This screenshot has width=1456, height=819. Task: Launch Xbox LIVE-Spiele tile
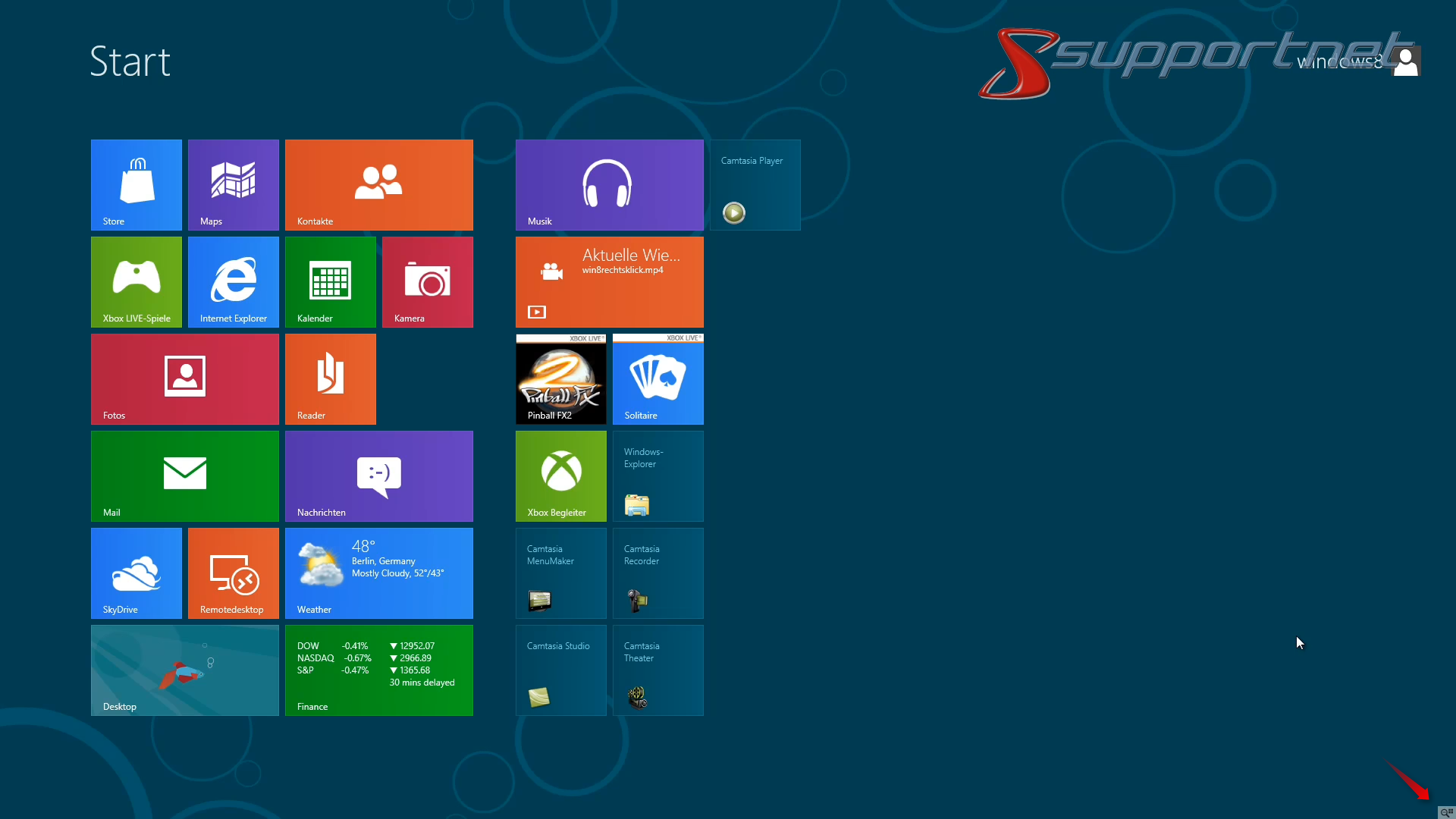coord(136,282)
